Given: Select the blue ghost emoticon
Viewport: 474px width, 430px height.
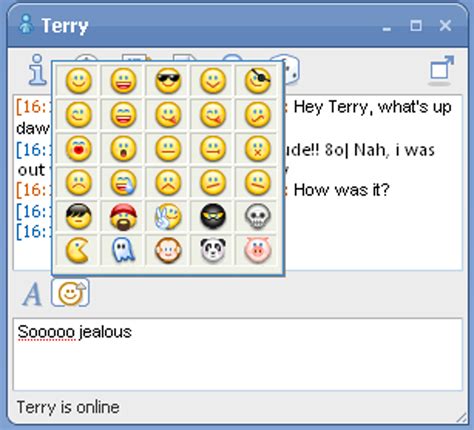Looking at the screenshot, I should [123, 250].
